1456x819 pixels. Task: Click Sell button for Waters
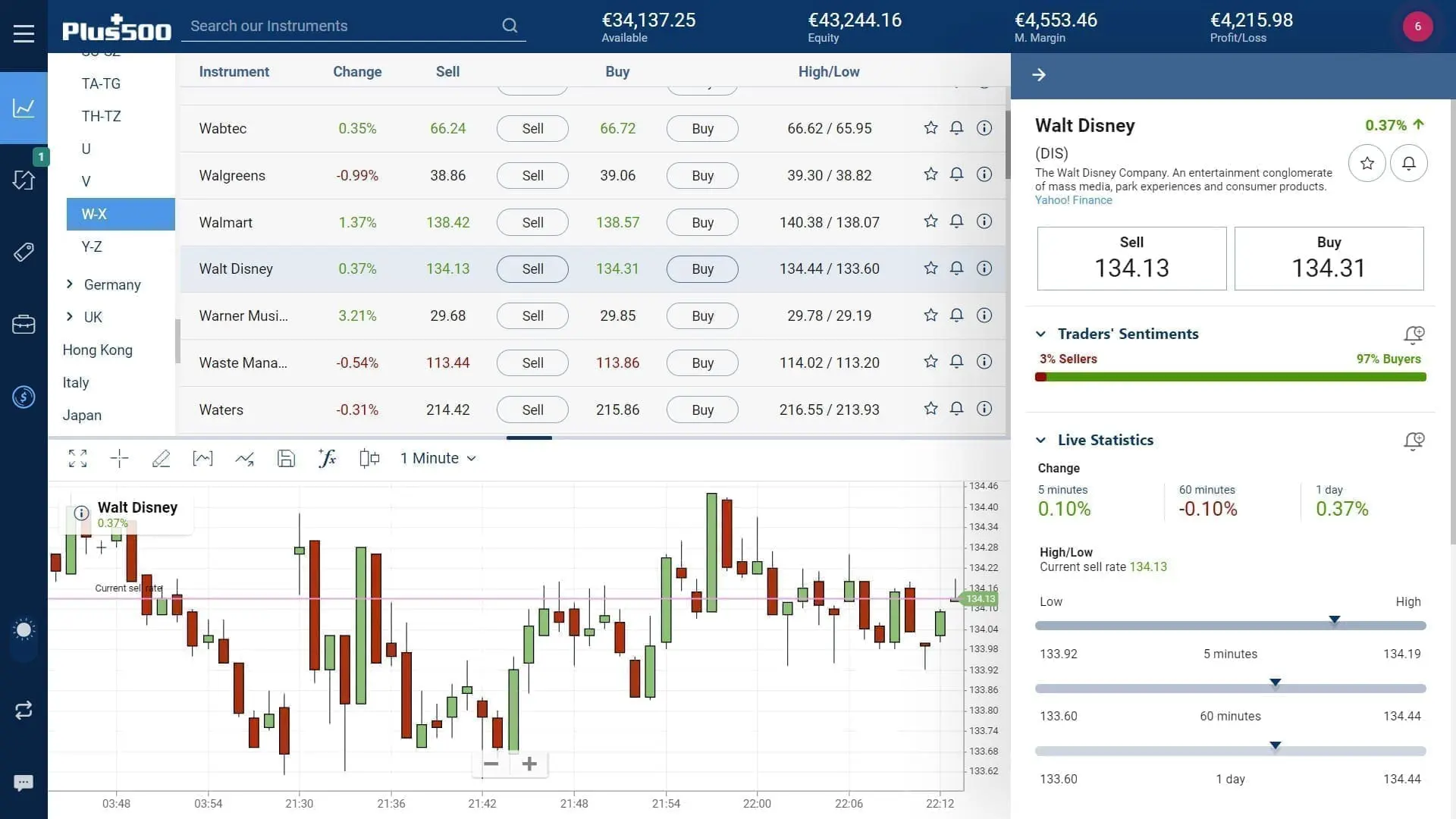pos(532,409)
